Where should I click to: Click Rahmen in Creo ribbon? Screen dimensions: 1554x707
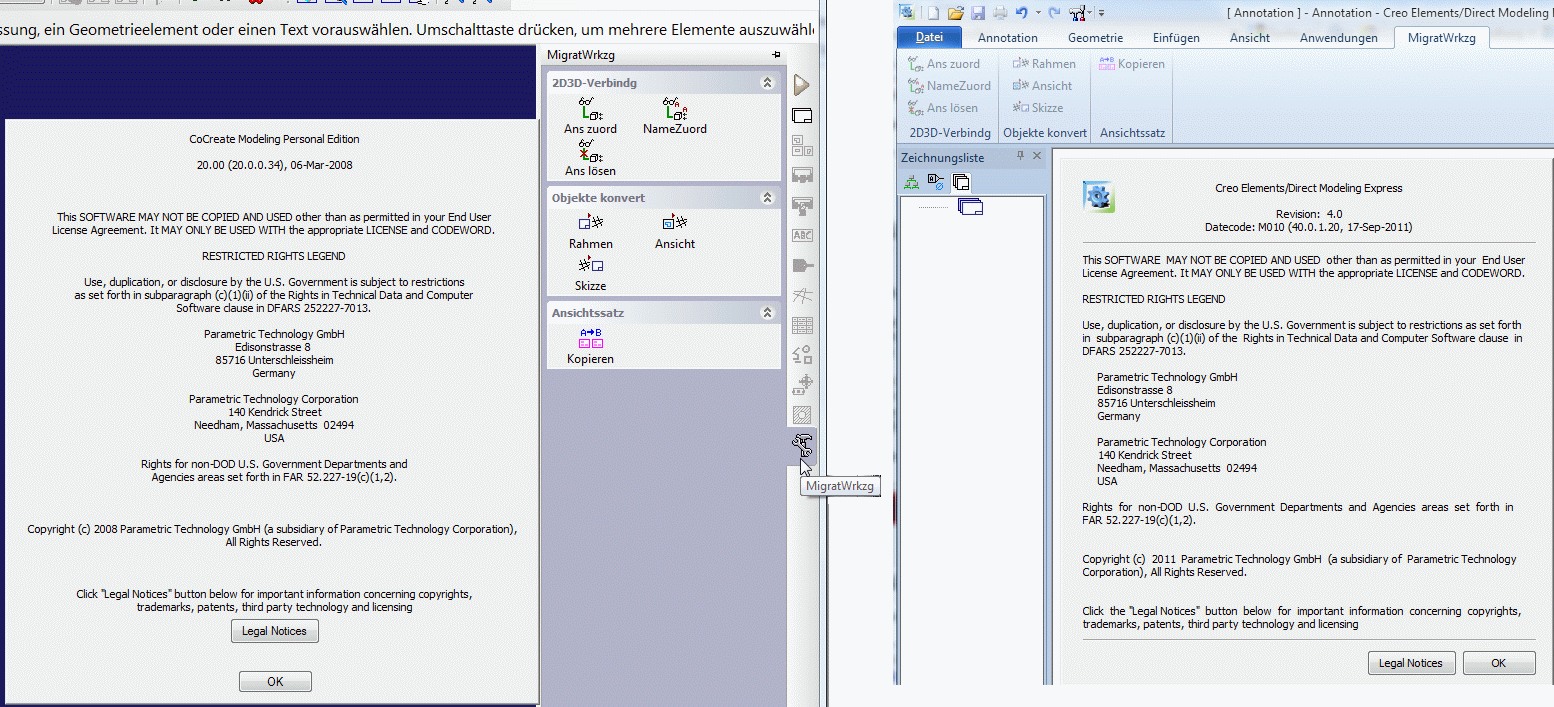[1044, 64]
